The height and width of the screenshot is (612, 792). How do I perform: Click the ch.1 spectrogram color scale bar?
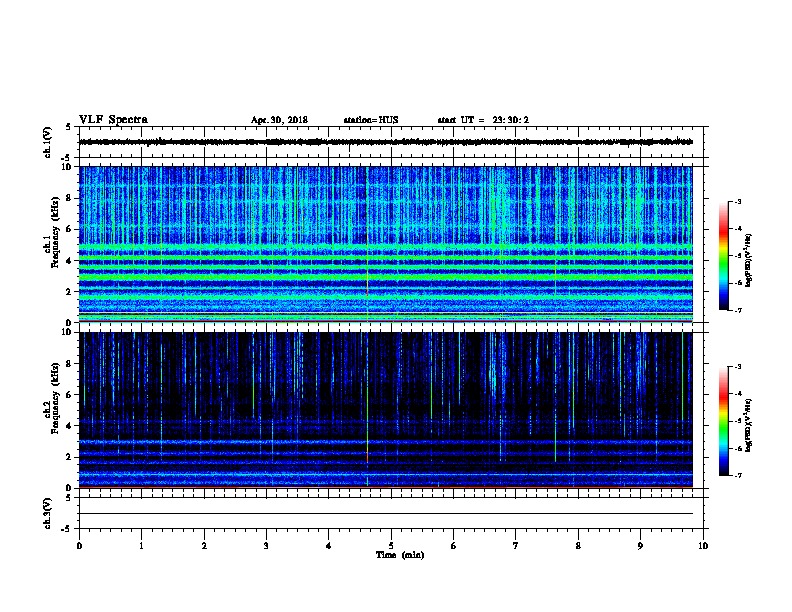coord(723,256)
